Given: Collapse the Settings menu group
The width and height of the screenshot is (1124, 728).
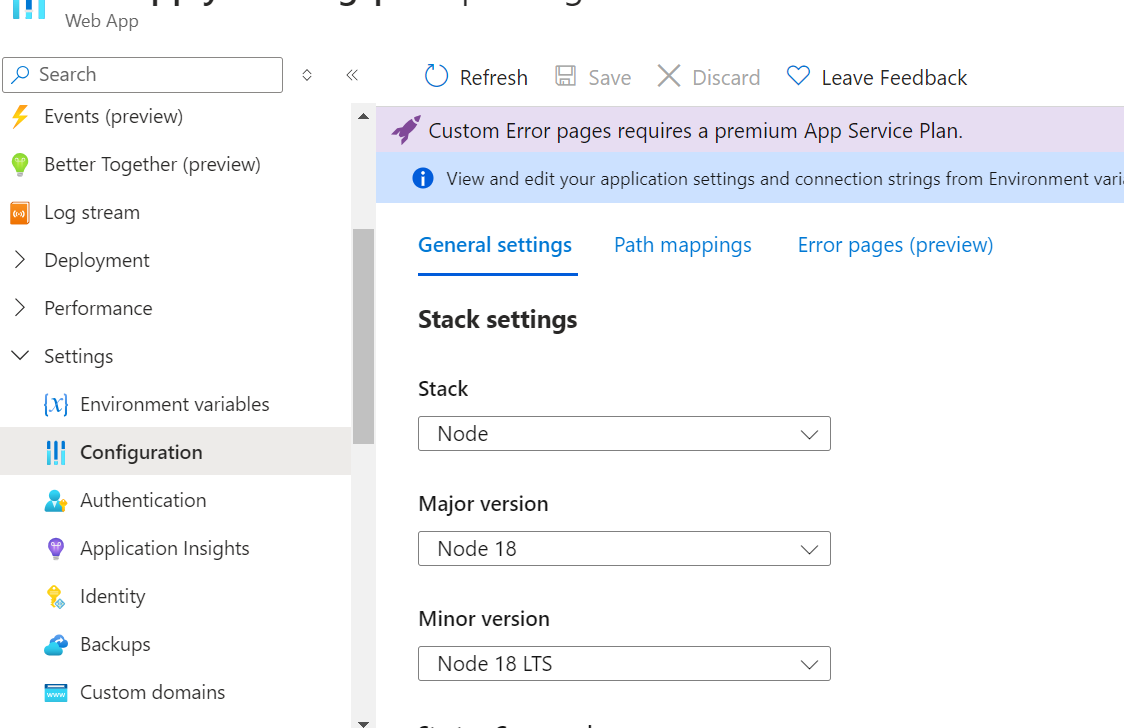Looking at the screenshot, I should (x=21, y=355).
